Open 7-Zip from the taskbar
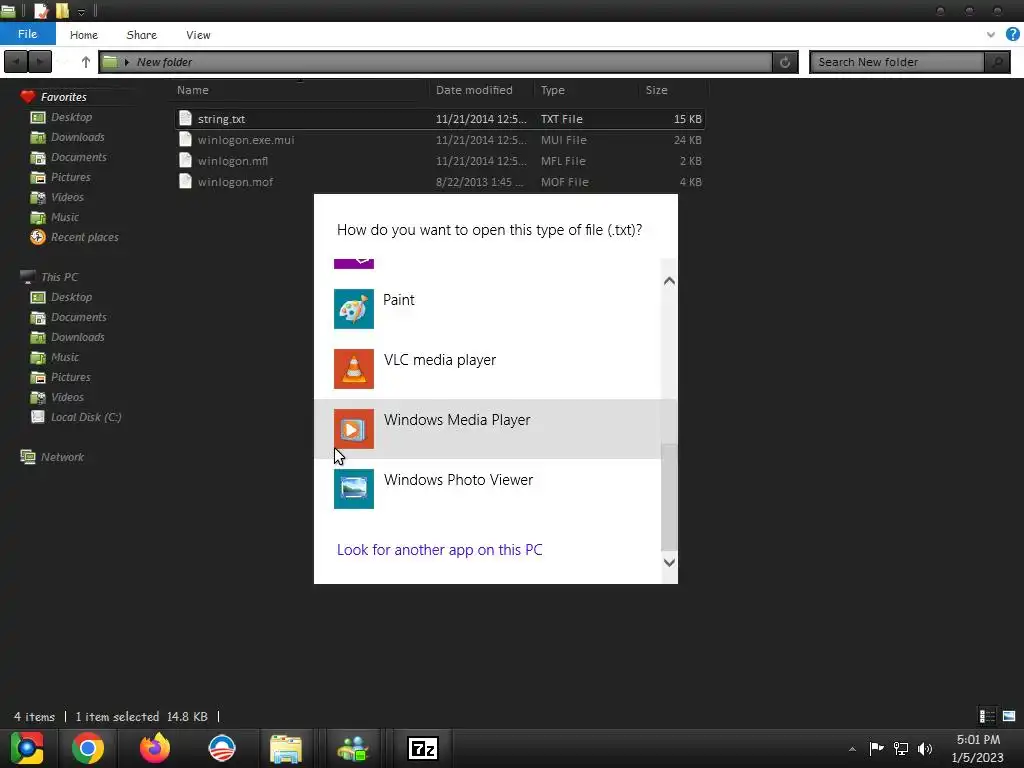This screenshot has width=1024, height=768. pos(422,748)
